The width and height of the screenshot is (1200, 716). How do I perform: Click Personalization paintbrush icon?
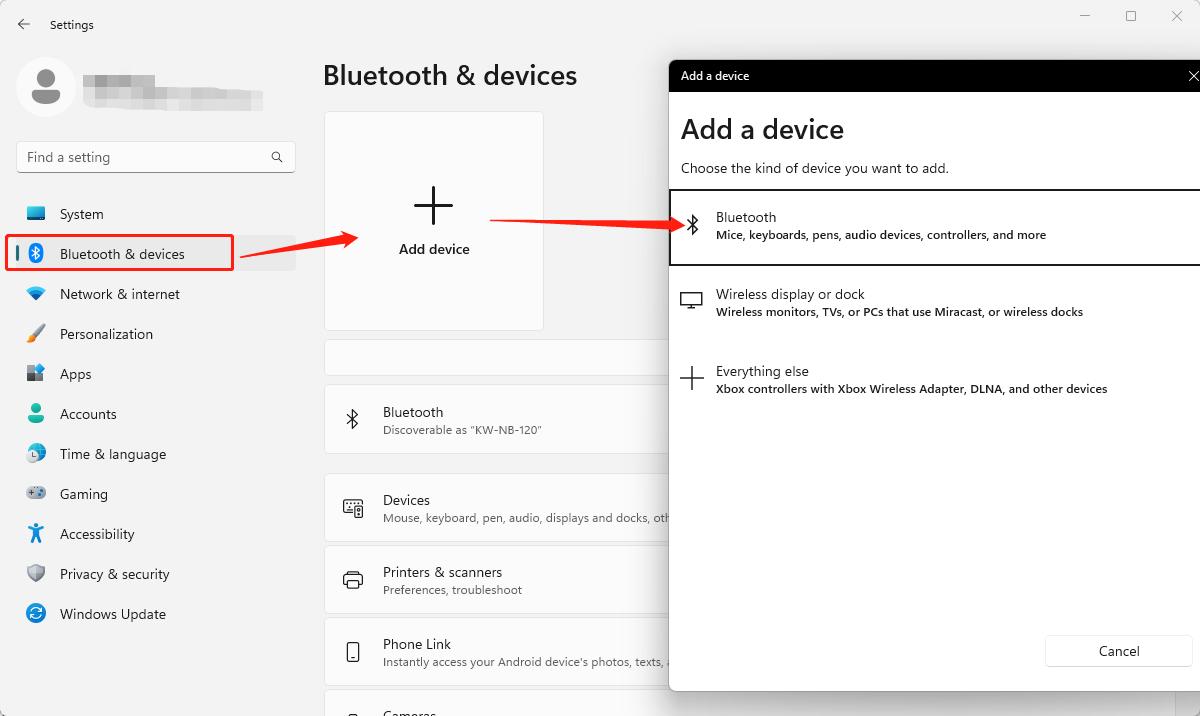[x=36, y=334]
